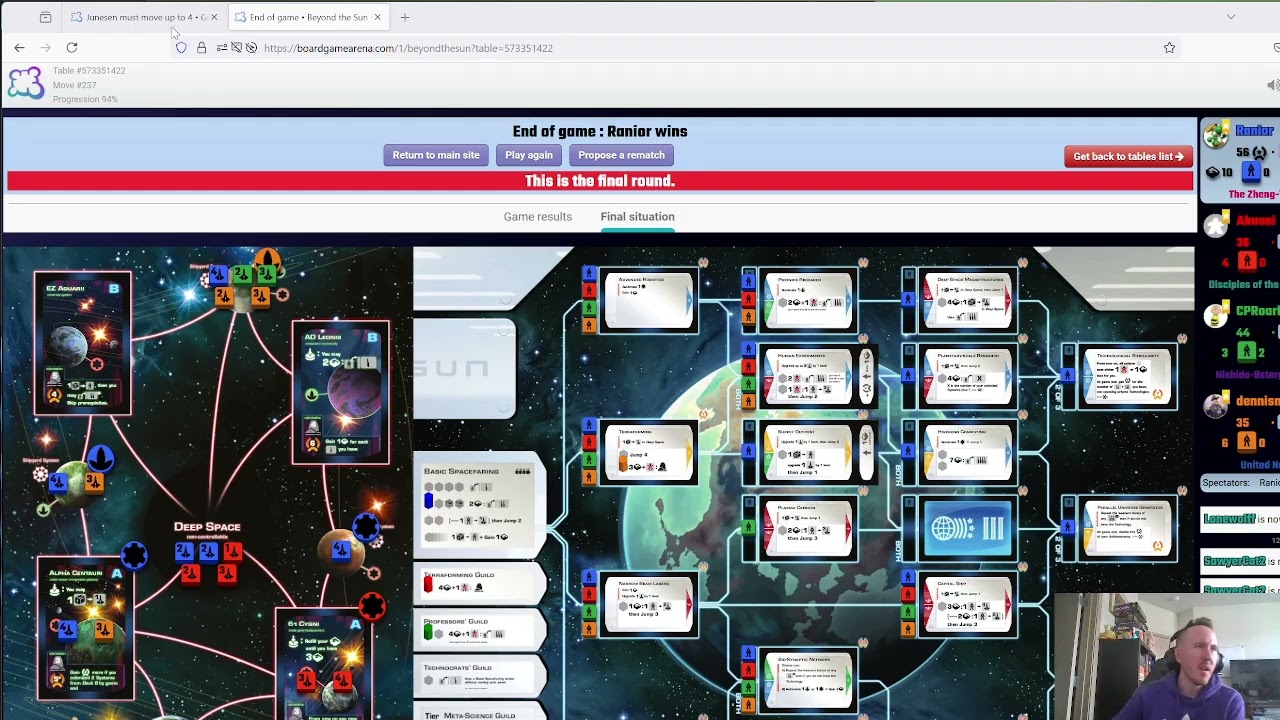The height and width of the screenshot is (720, 1280).
Task: Click the lock site-info icon
Action: click(x=201, y=47)
